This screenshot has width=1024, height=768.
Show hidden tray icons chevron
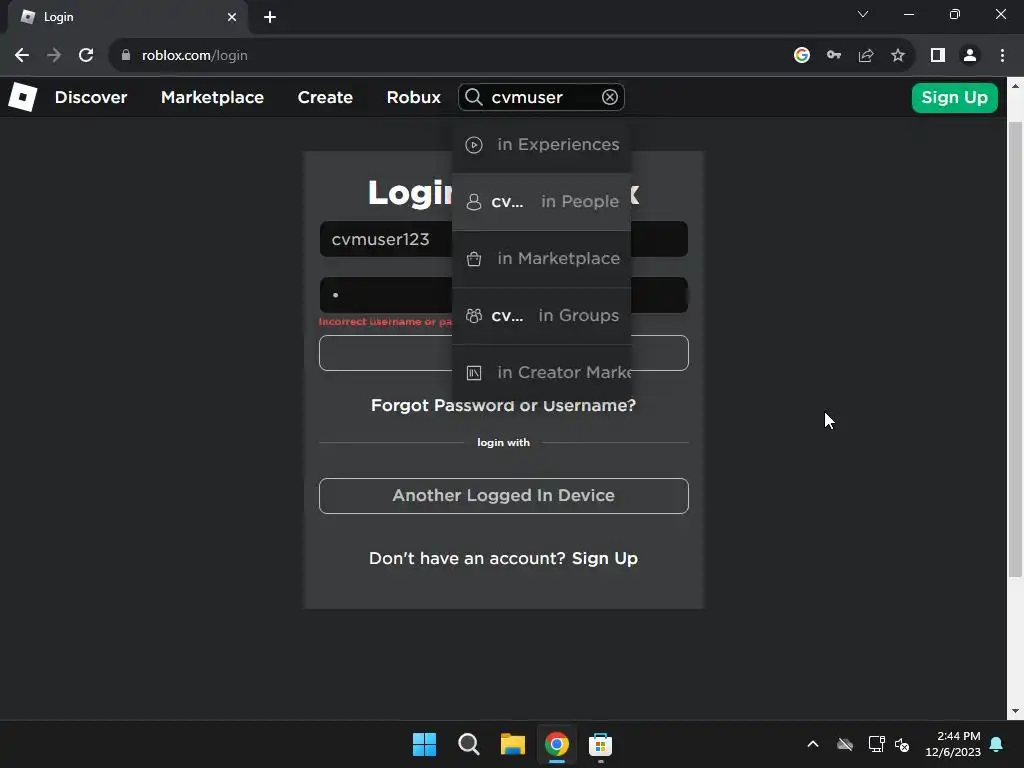tap(813, 744)
